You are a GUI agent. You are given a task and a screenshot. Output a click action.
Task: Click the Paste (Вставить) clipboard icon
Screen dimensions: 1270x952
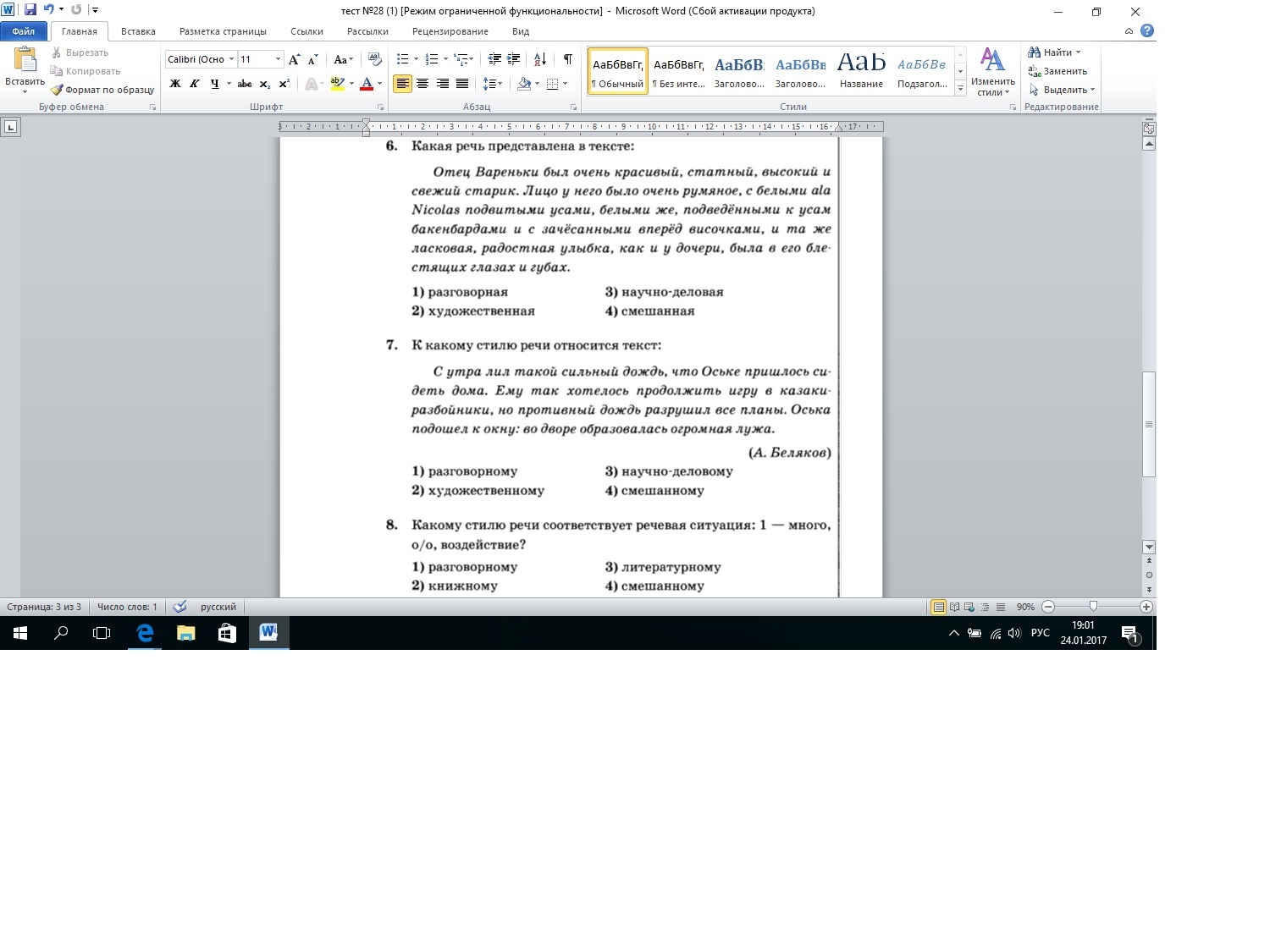25,61
